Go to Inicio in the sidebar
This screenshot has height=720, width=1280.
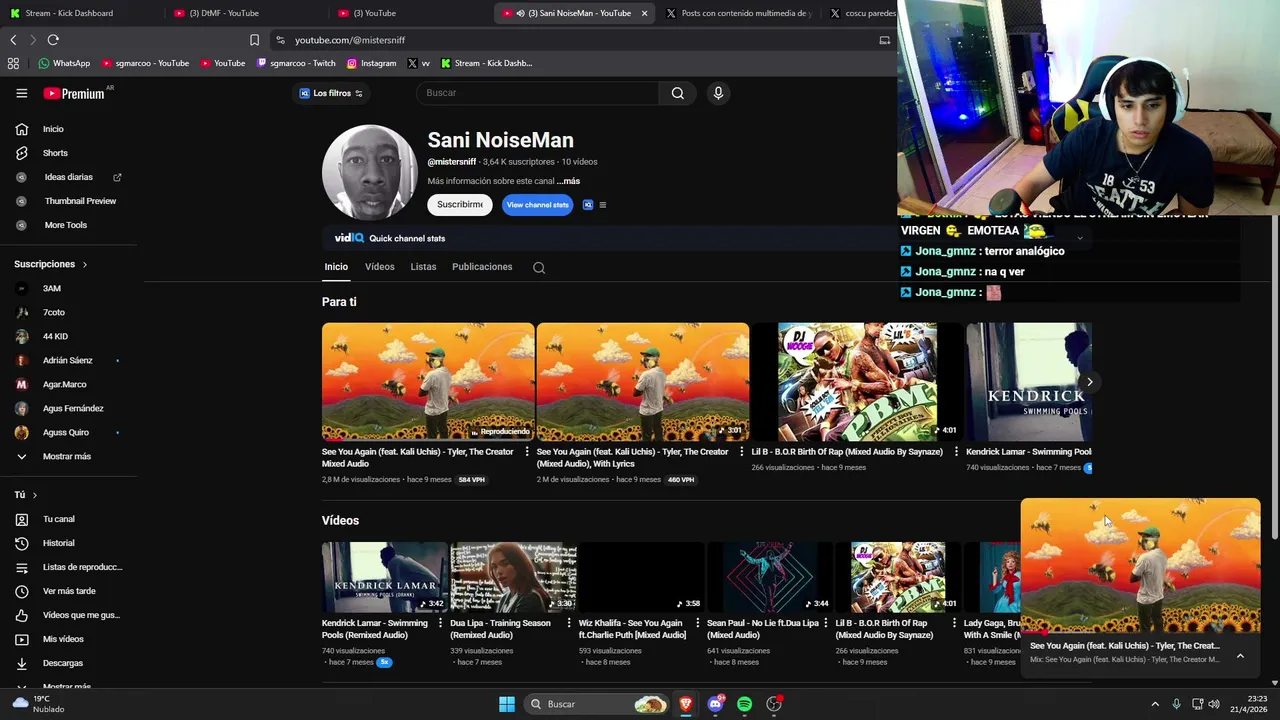coord(53,129)
